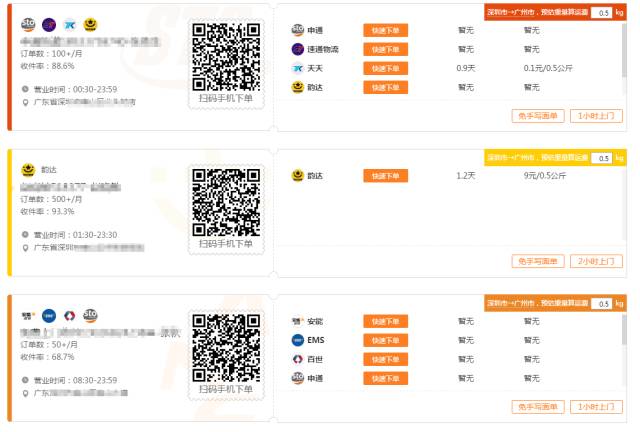Screen dimensions: 640x432
Task: Click location pin icon in second card
Action: pos(25,248)
